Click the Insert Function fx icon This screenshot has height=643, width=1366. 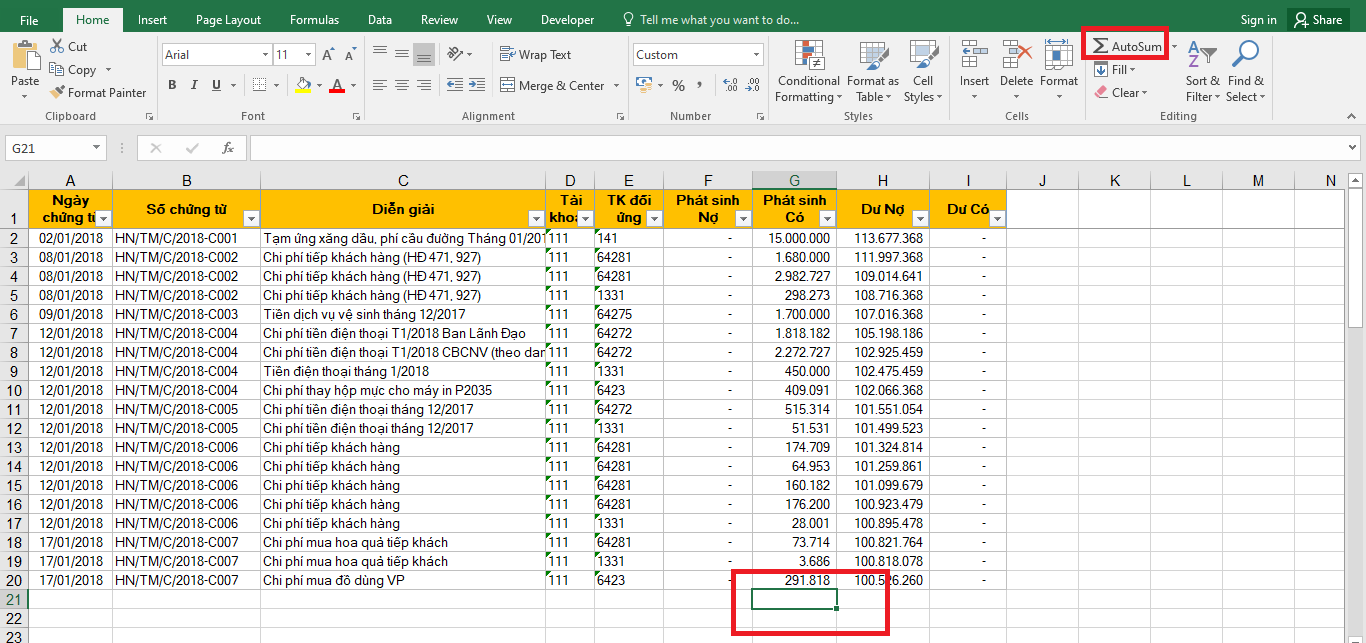228,148
